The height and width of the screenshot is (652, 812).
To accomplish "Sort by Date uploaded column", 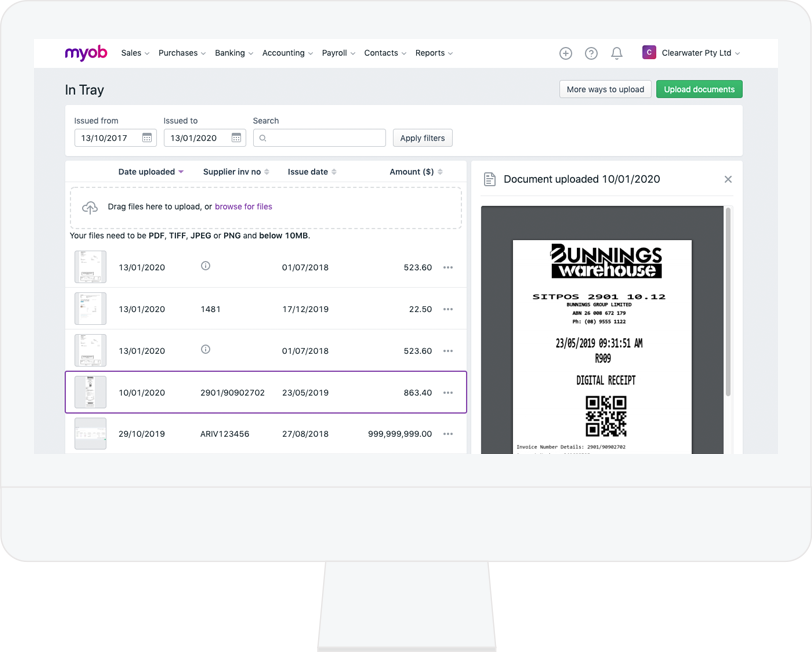I will (x=150, y=172).
